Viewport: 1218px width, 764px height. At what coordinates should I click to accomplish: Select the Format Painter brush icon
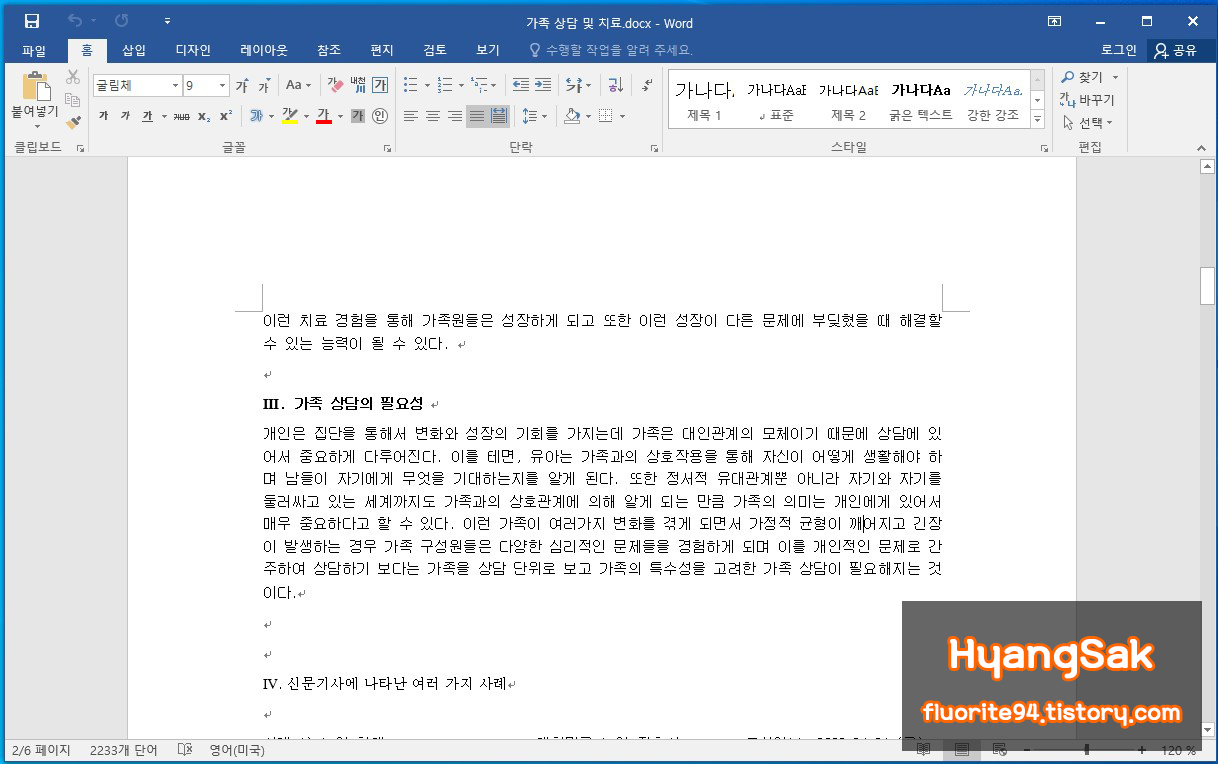(73, 122)
